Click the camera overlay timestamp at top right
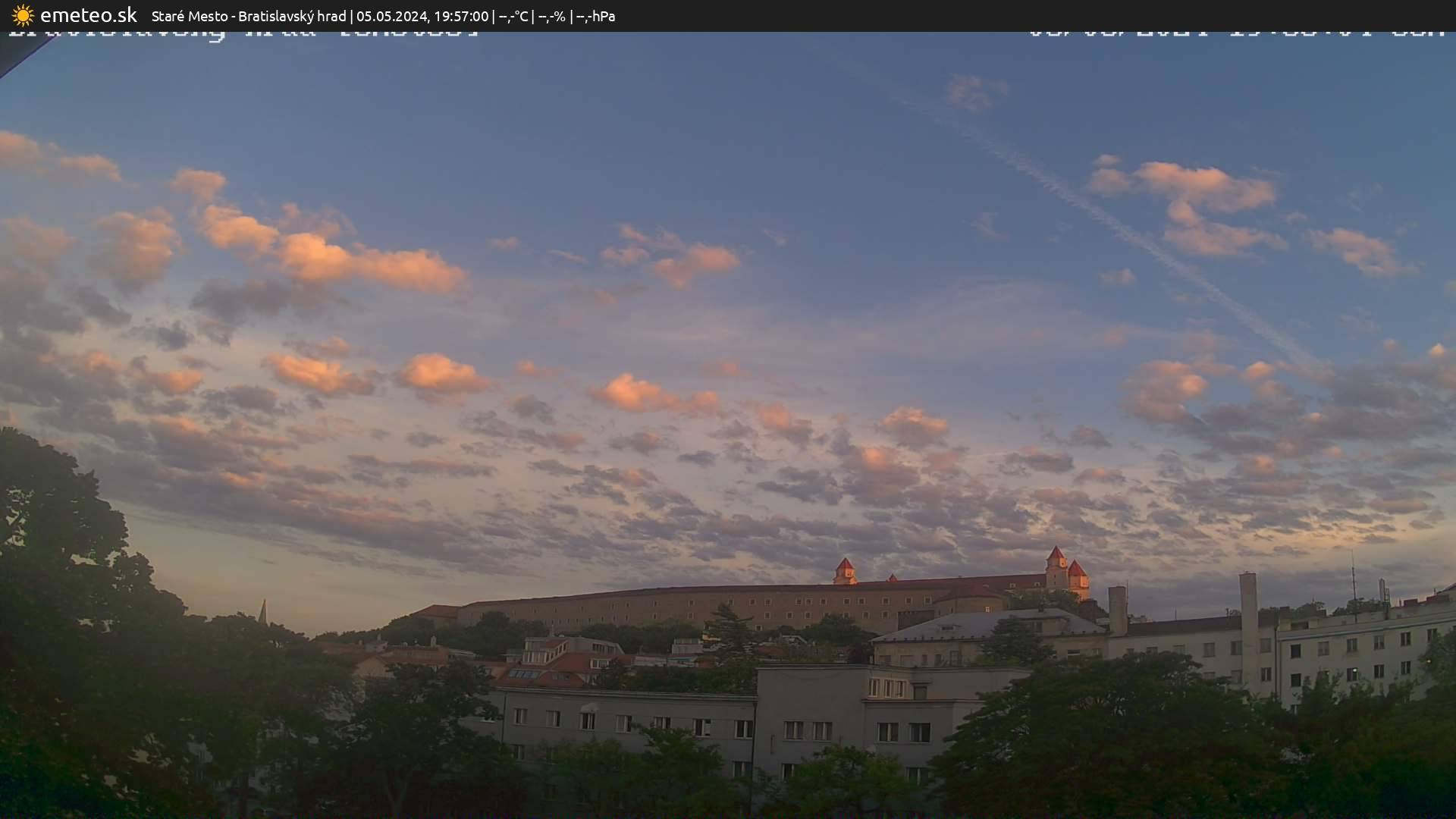Viewport: 1456px width, 819px height. (1236, 33)
